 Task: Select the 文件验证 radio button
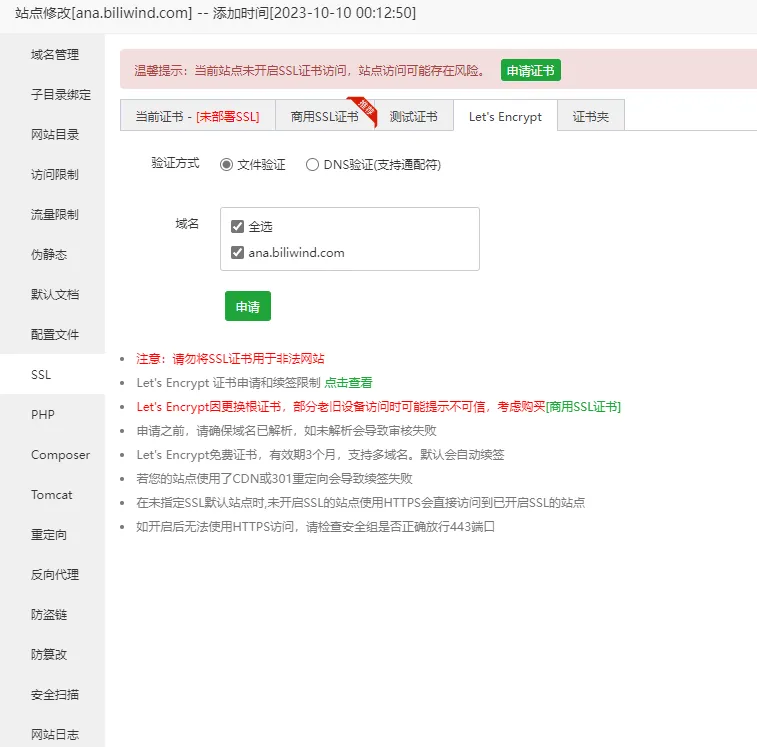coord(227,165)
